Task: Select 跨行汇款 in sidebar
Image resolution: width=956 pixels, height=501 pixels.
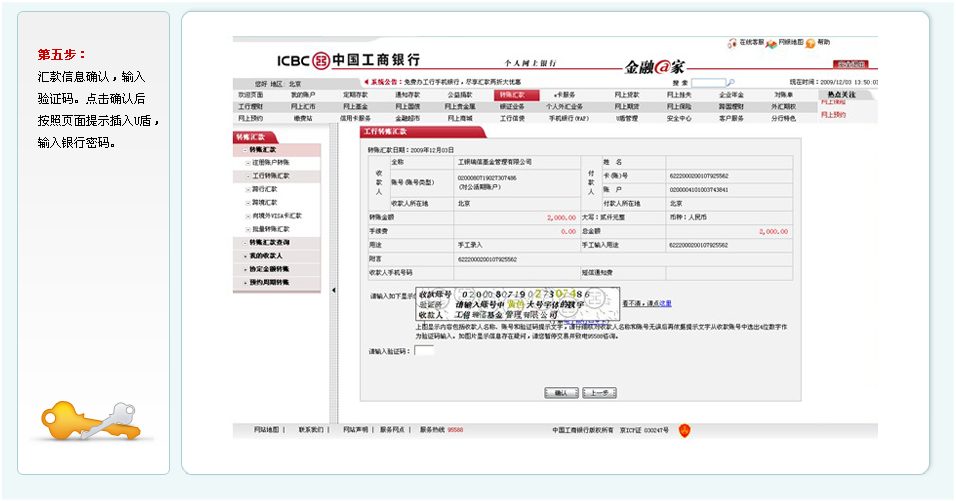Action: 265,190
